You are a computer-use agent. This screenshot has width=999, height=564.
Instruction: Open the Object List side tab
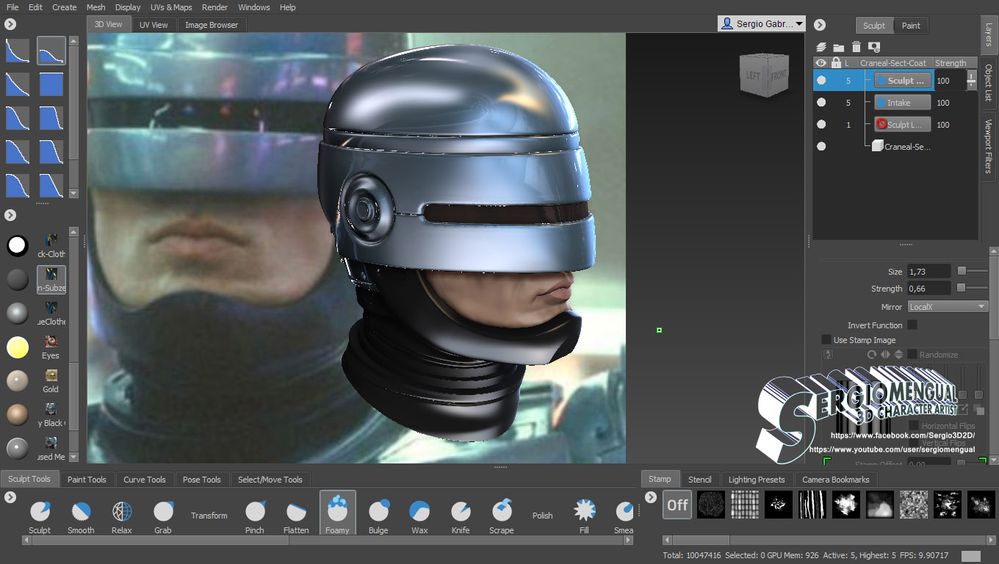[988, 83]
